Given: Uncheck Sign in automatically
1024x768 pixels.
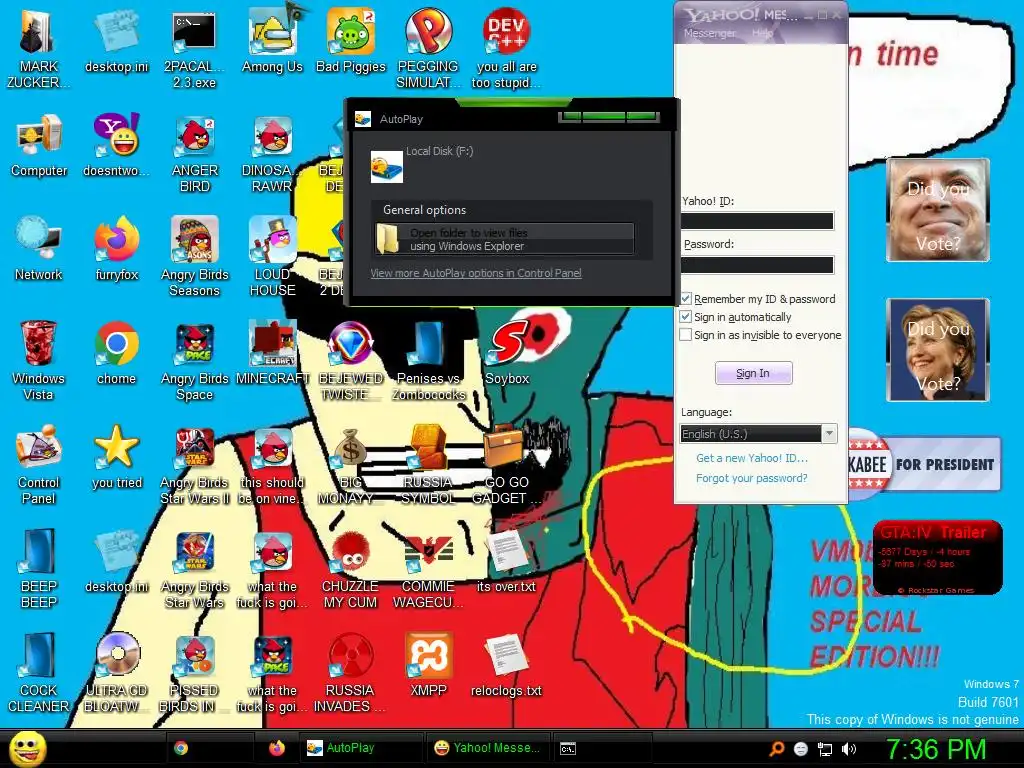Looking at the screenshot, I should [x=686, y=317].
